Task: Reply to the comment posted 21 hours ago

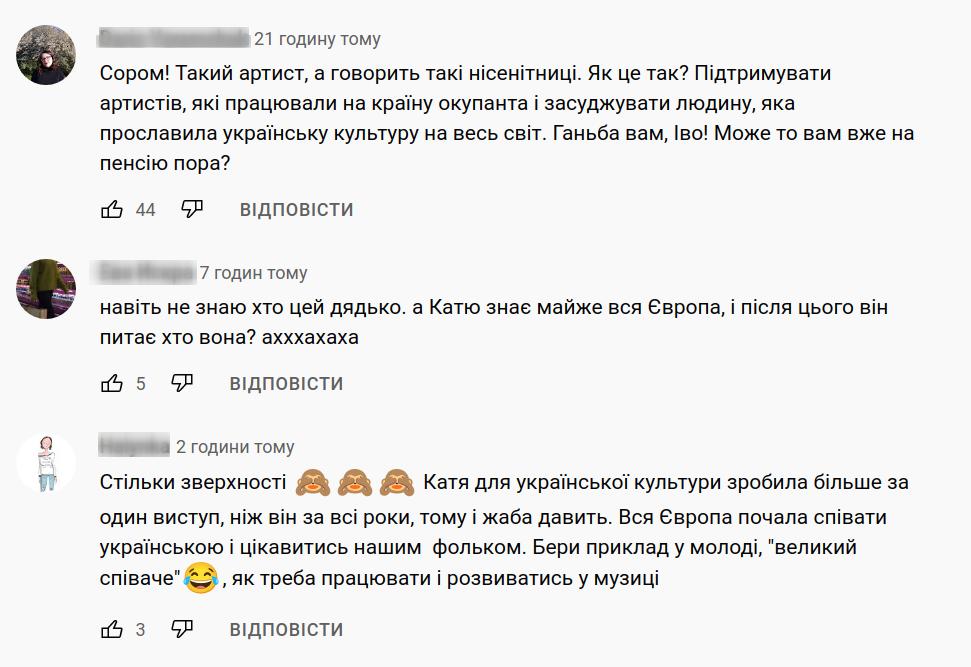Action: [296, 210]
